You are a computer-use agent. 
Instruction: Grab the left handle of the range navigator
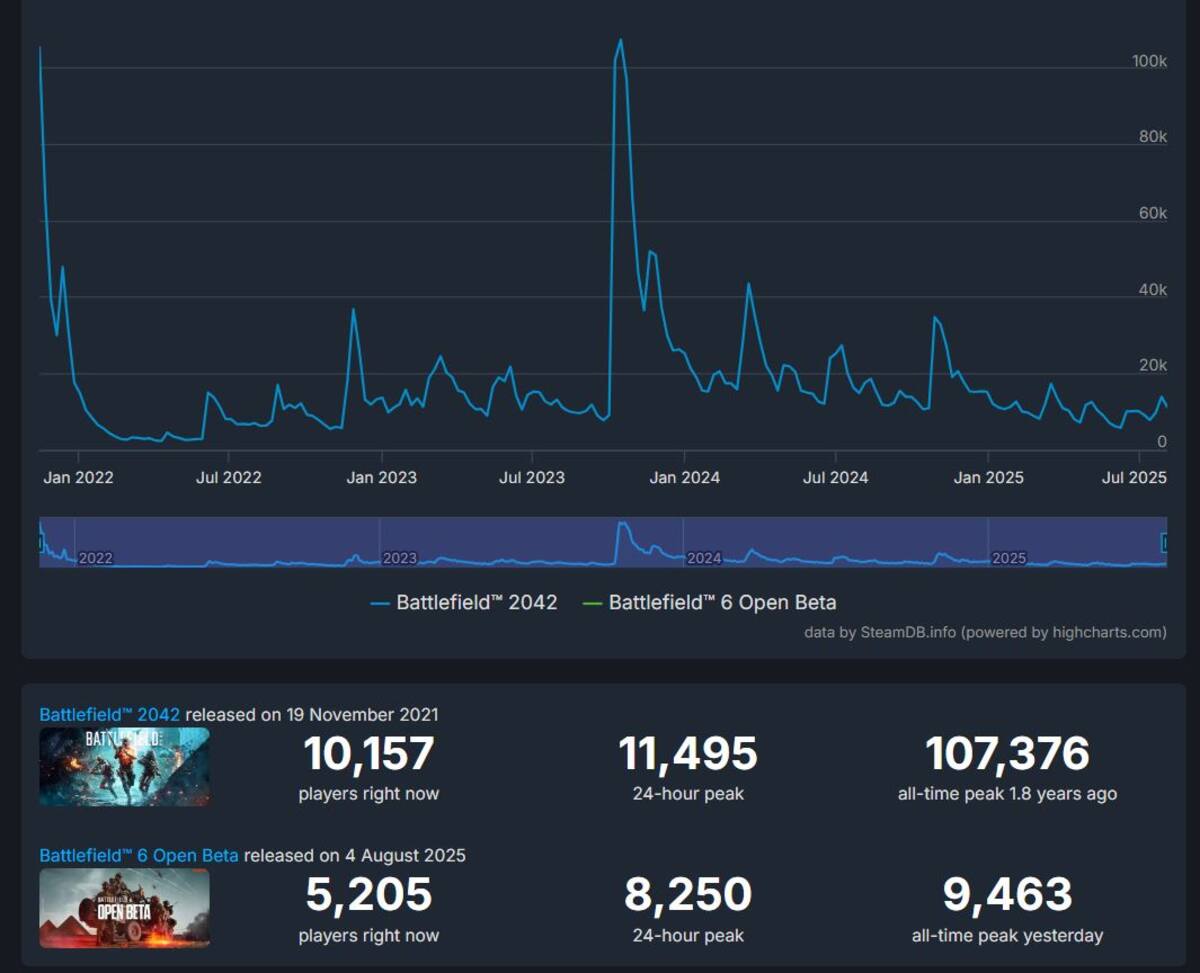pos(41,542)
